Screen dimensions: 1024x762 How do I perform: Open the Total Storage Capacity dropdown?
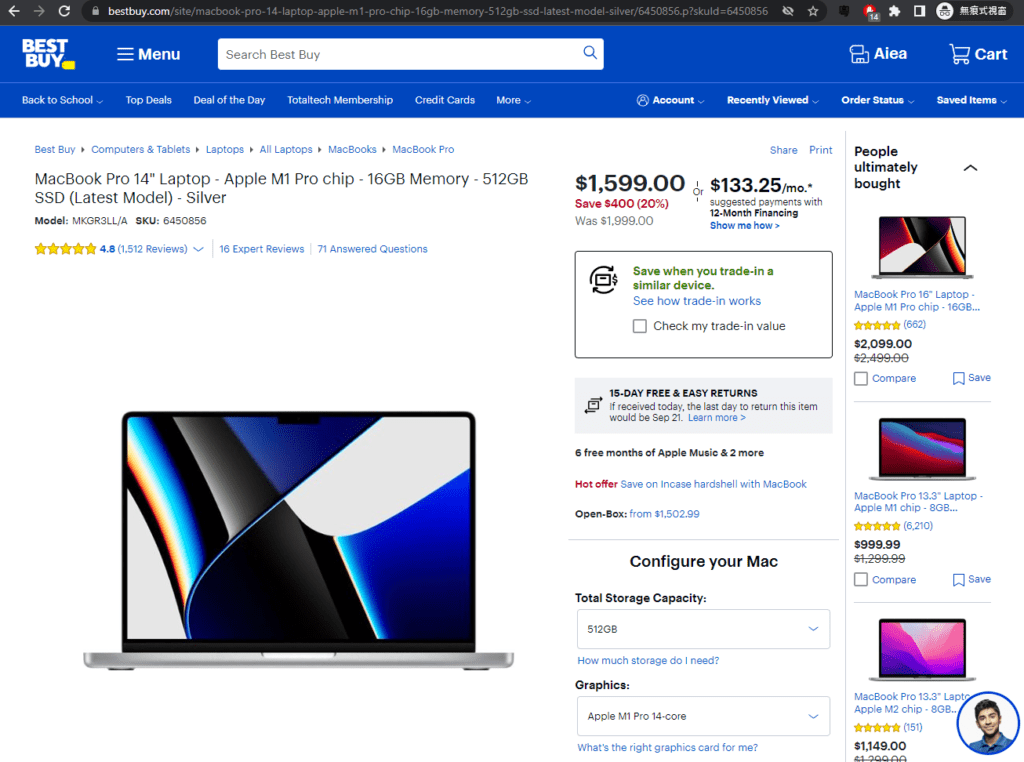(x=703, y=629)
